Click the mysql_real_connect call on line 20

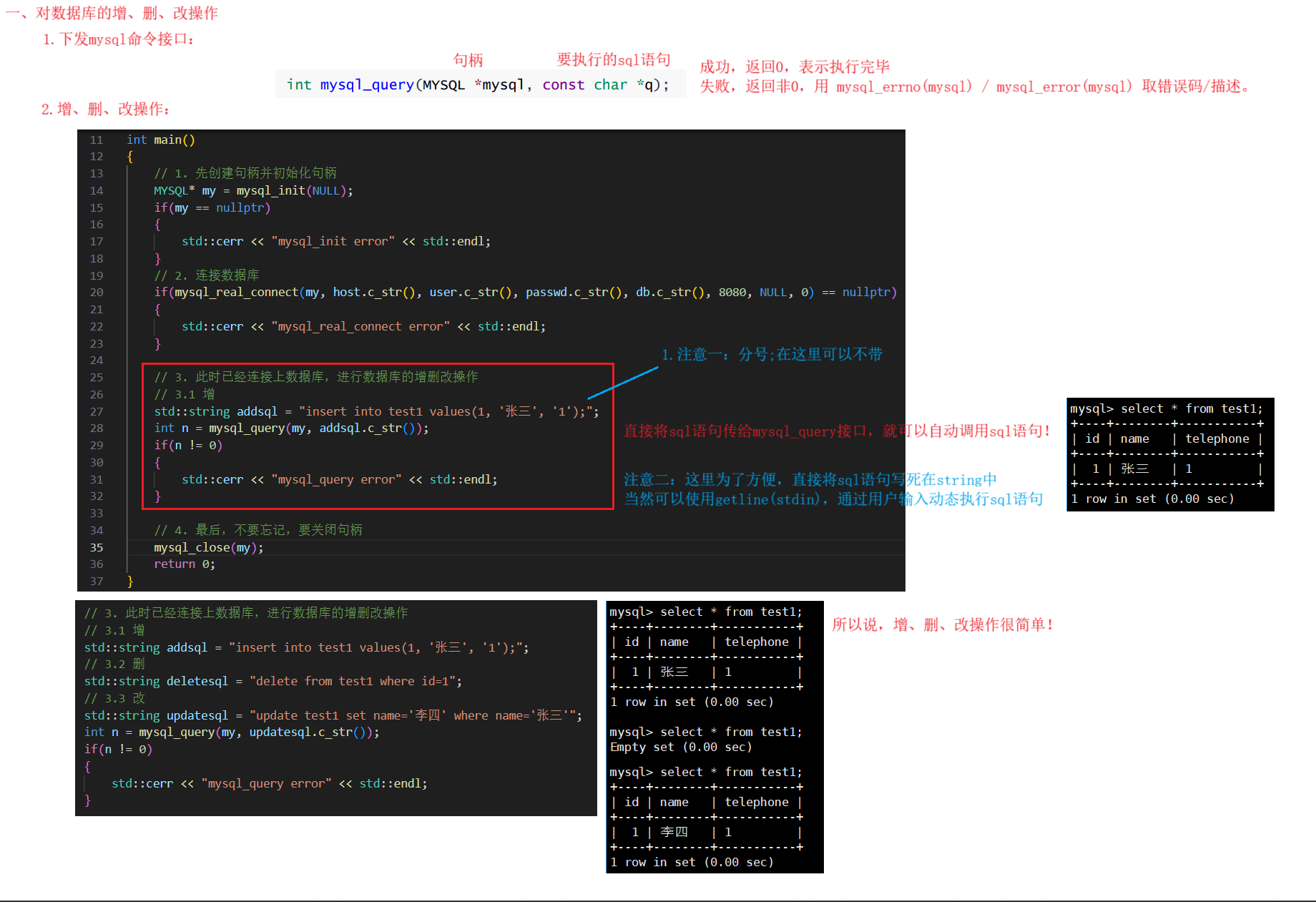coord(526,292)
